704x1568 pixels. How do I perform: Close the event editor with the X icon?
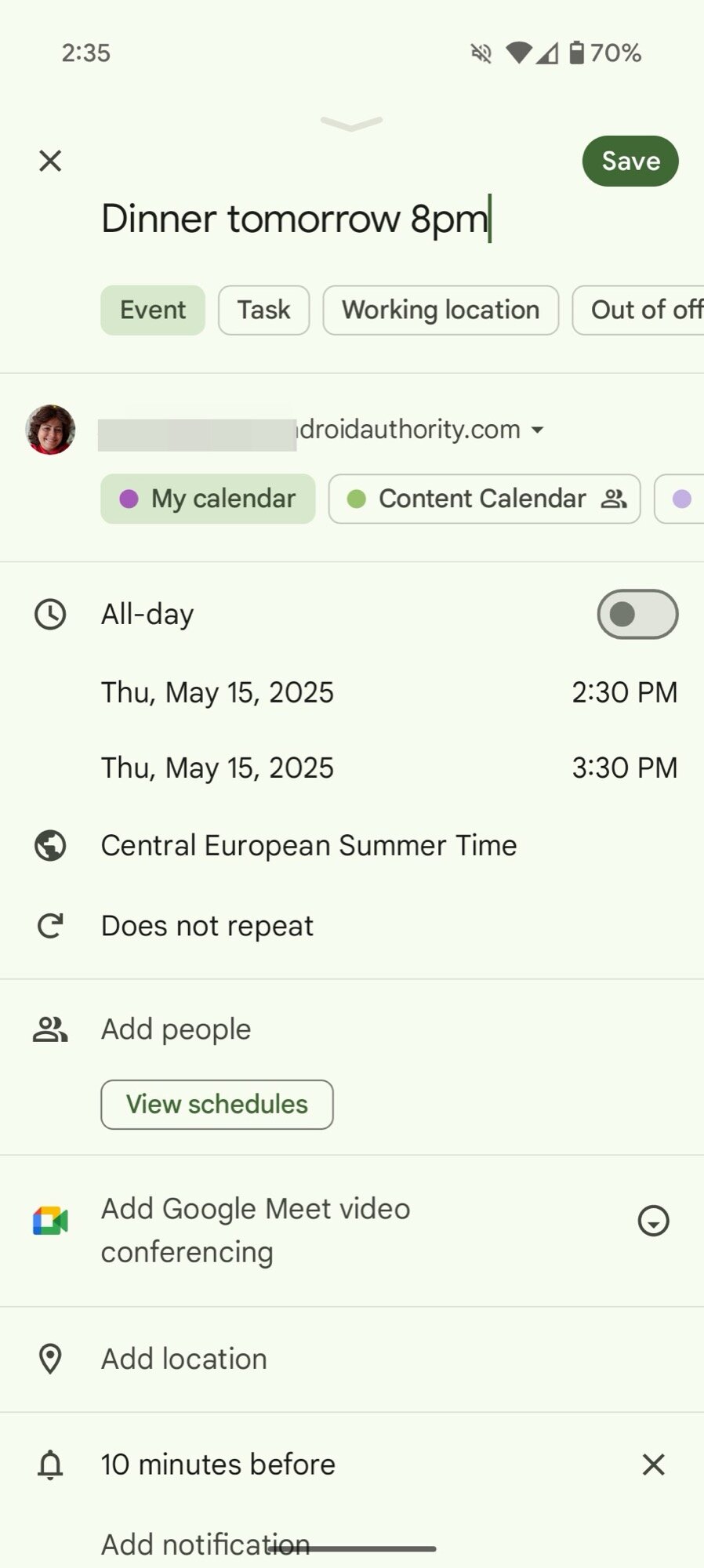click(50, 161)
